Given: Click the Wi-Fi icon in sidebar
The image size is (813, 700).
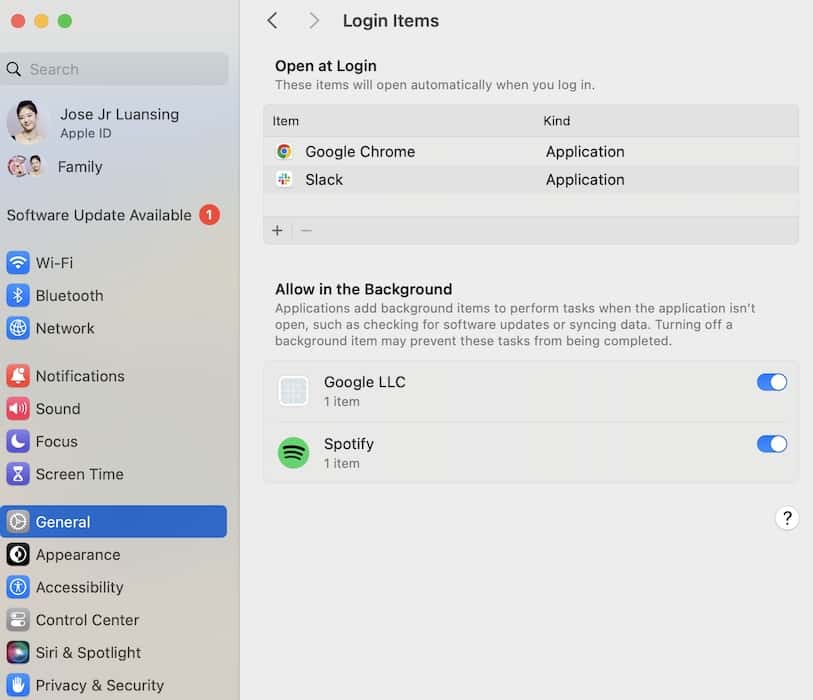Looking at the screenshot, I should point(18,263).
